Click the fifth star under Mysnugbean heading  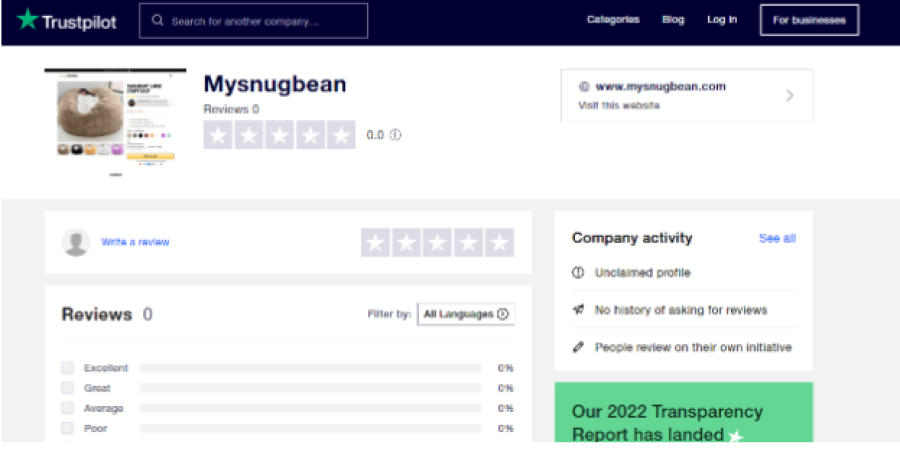click(341, 135)
